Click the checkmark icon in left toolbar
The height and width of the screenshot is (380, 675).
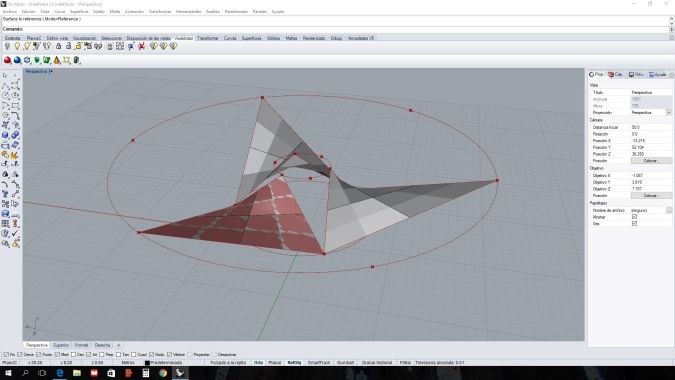click(x=15, y=233)
